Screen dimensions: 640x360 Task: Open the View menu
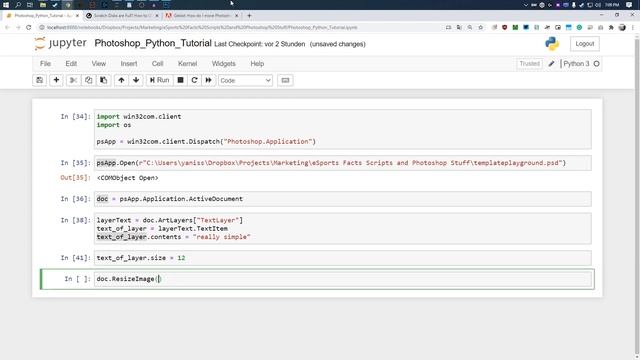pos(98,64)
